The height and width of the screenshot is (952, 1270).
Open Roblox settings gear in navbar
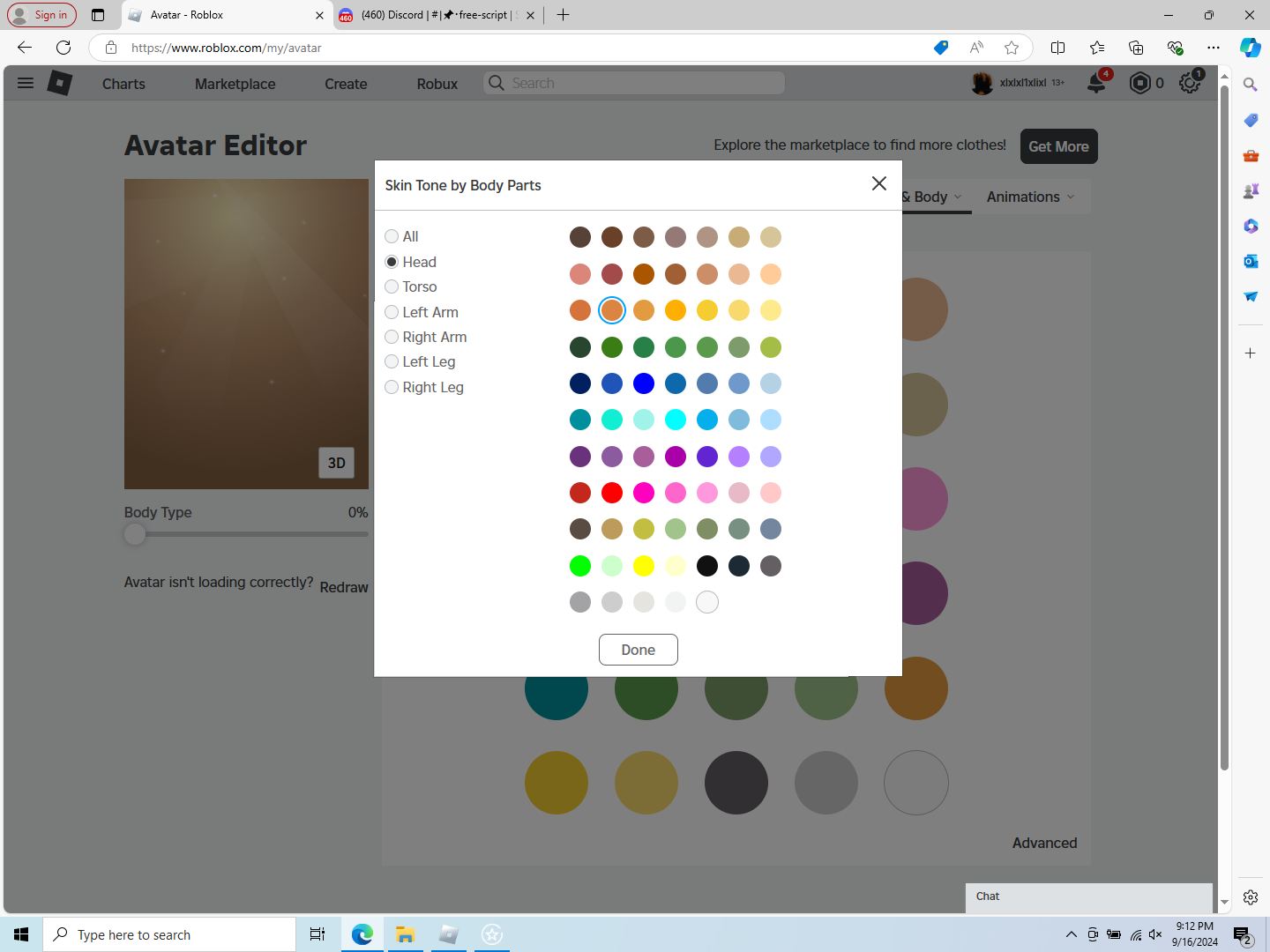1190,83
